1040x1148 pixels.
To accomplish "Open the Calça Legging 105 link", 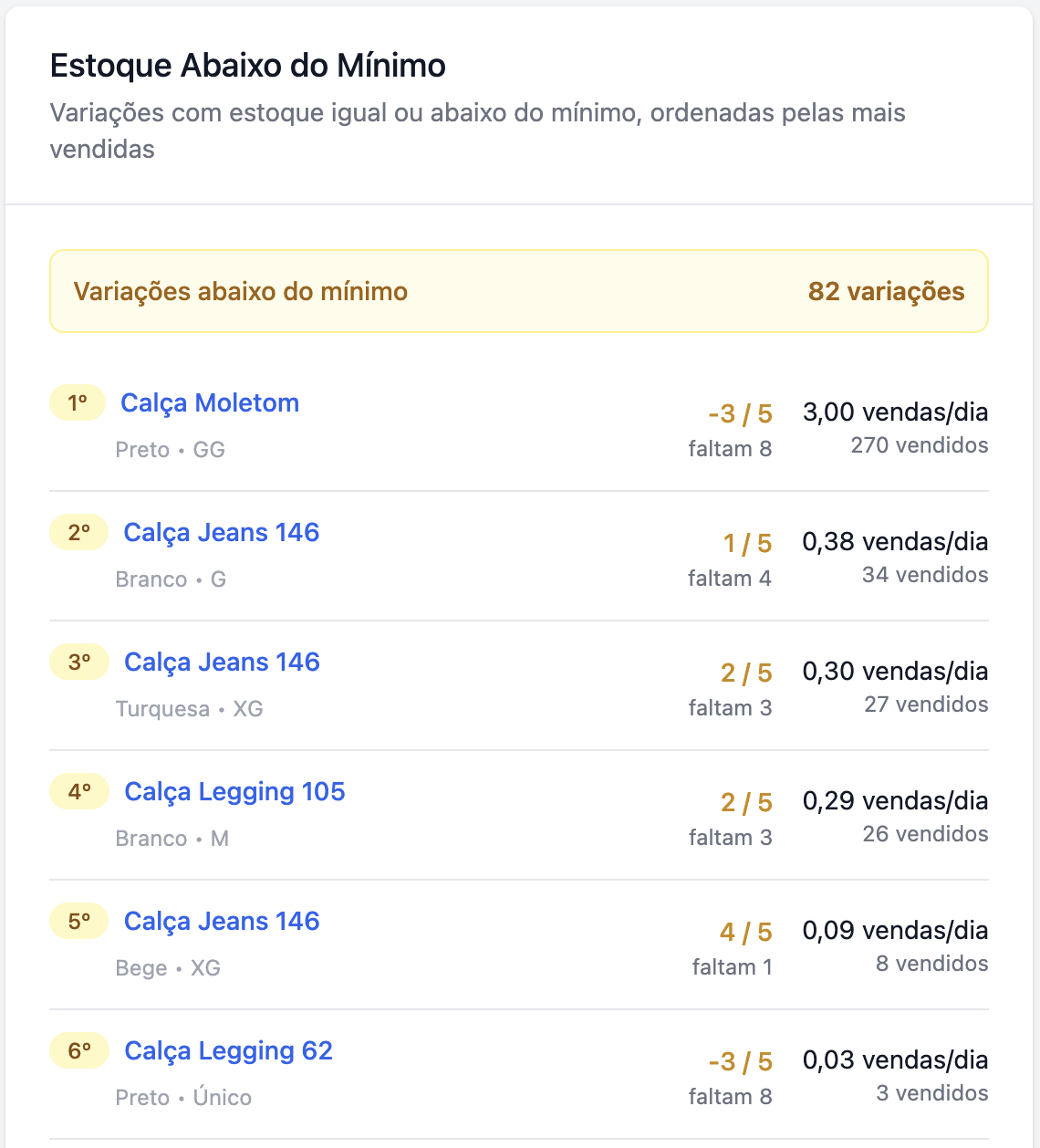I will (x=234, y=792).
